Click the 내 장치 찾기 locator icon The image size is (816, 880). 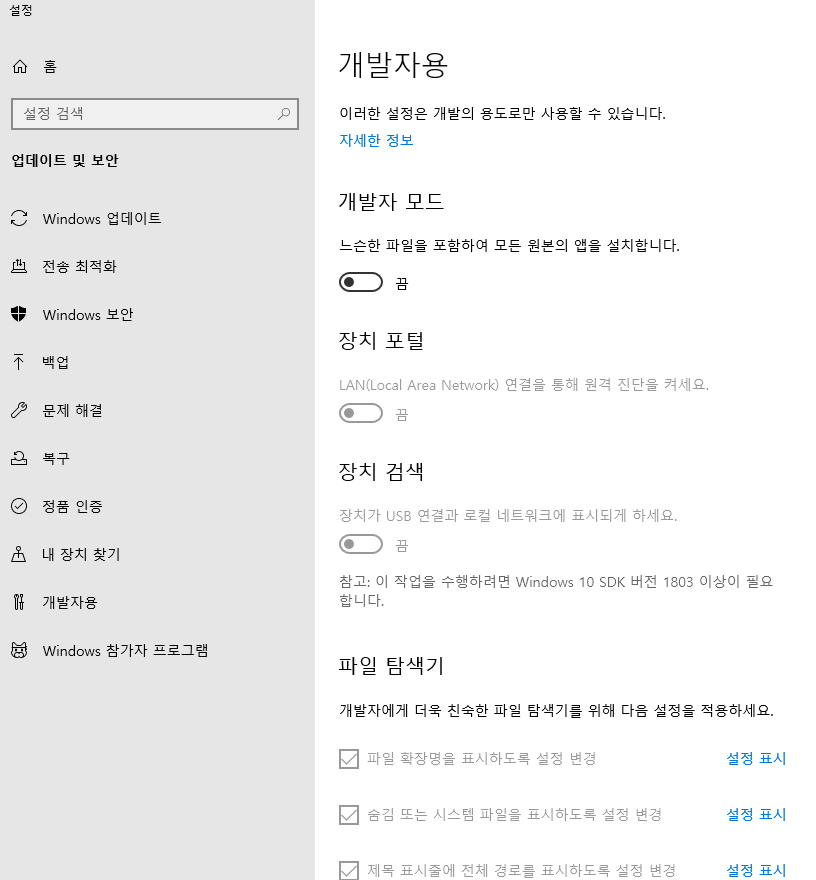(19, 554)
